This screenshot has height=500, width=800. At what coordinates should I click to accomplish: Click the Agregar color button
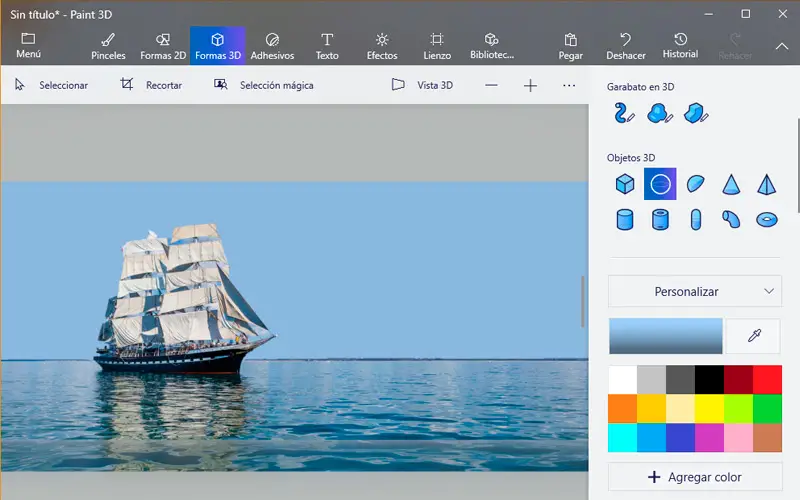695,477
